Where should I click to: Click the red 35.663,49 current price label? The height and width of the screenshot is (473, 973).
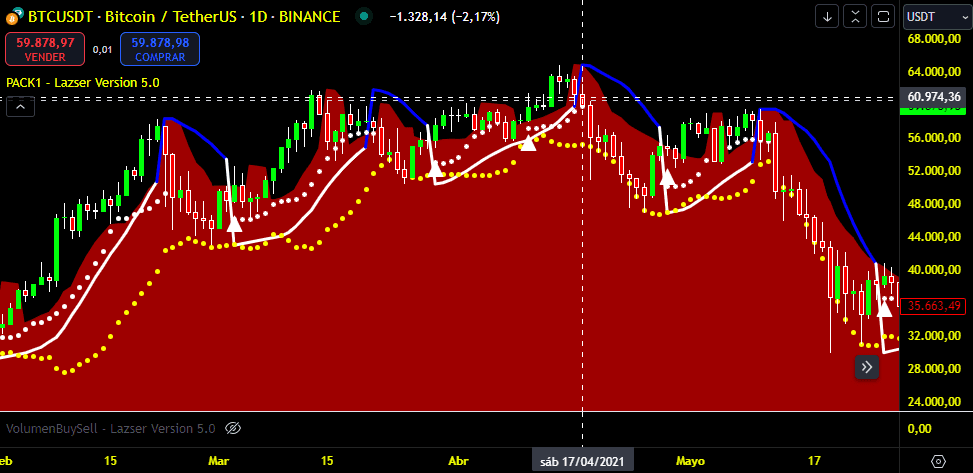tap(935, 306)
